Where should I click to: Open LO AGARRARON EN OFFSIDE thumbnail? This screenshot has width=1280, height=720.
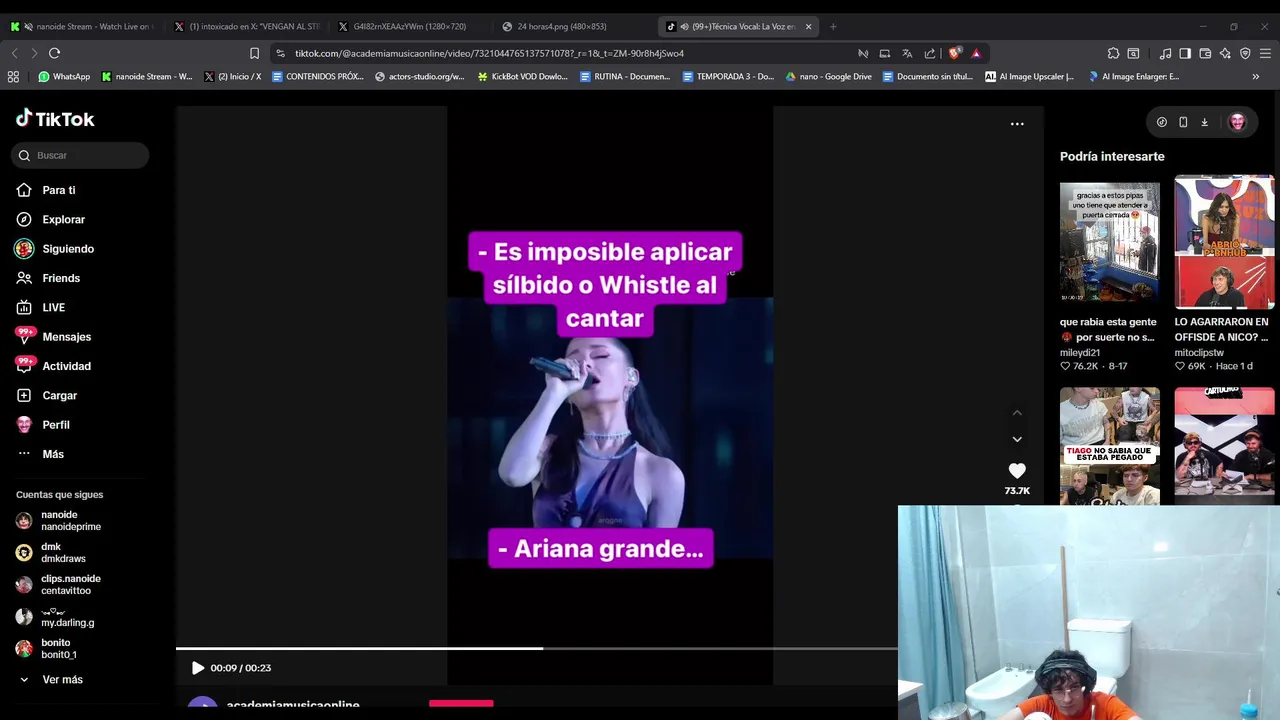point(1224,242)
